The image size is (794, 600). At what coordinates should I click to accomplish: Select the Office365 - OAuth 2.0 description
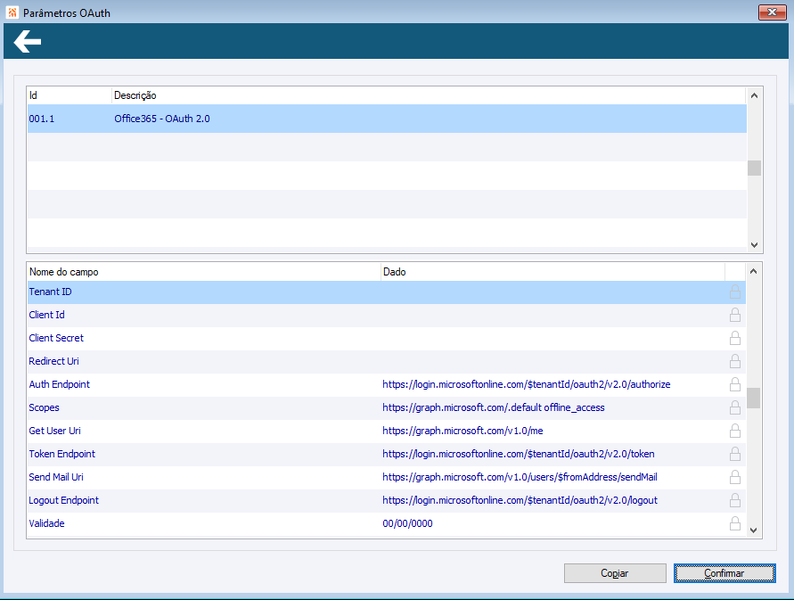pos(162,118)
